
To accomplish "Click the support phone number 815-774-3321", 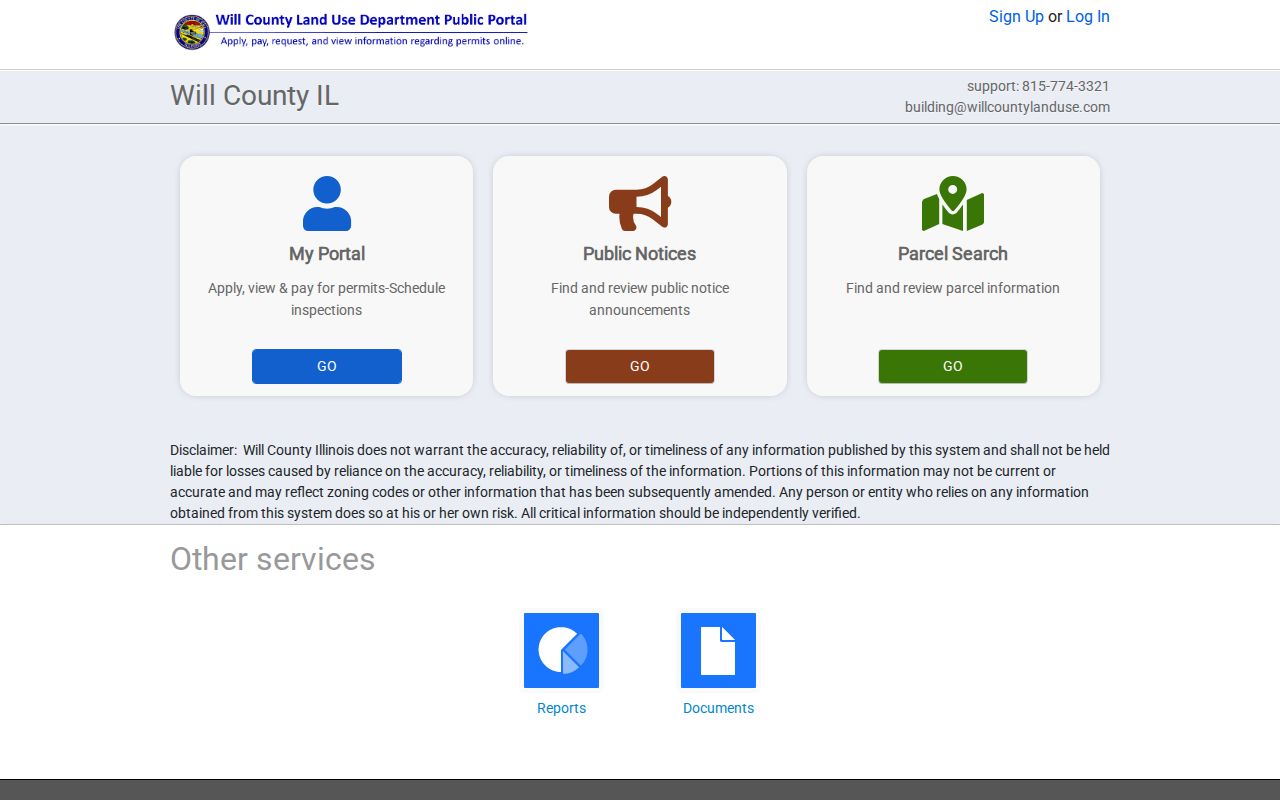I will pyautogui.click(x=1066, y=86).
